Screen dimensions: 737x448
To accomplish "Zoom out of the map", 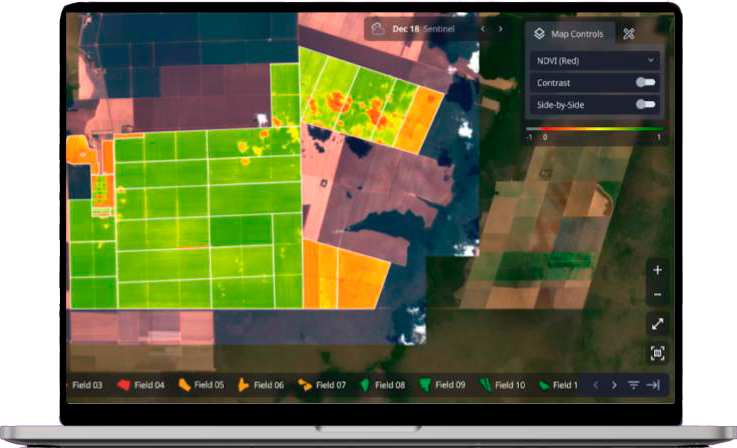I will 657,294.
